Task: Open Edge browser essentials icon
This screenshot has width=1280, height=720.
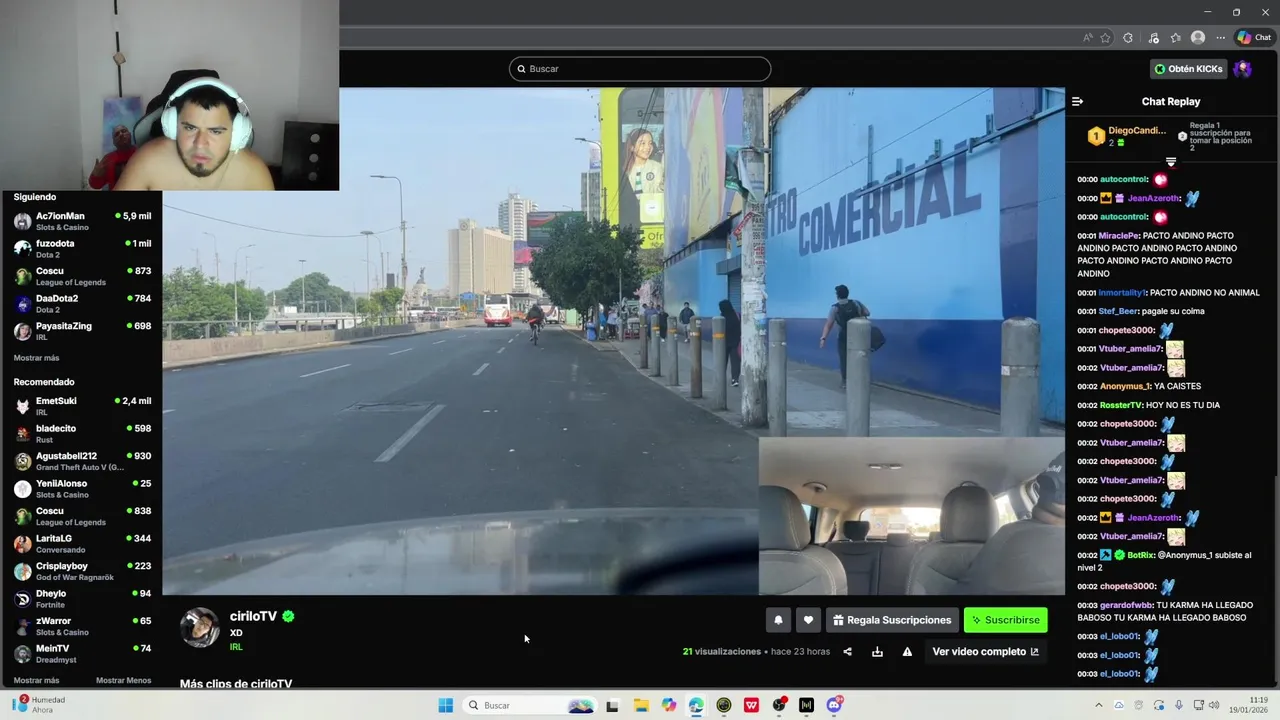Action: coord(1153,38)
